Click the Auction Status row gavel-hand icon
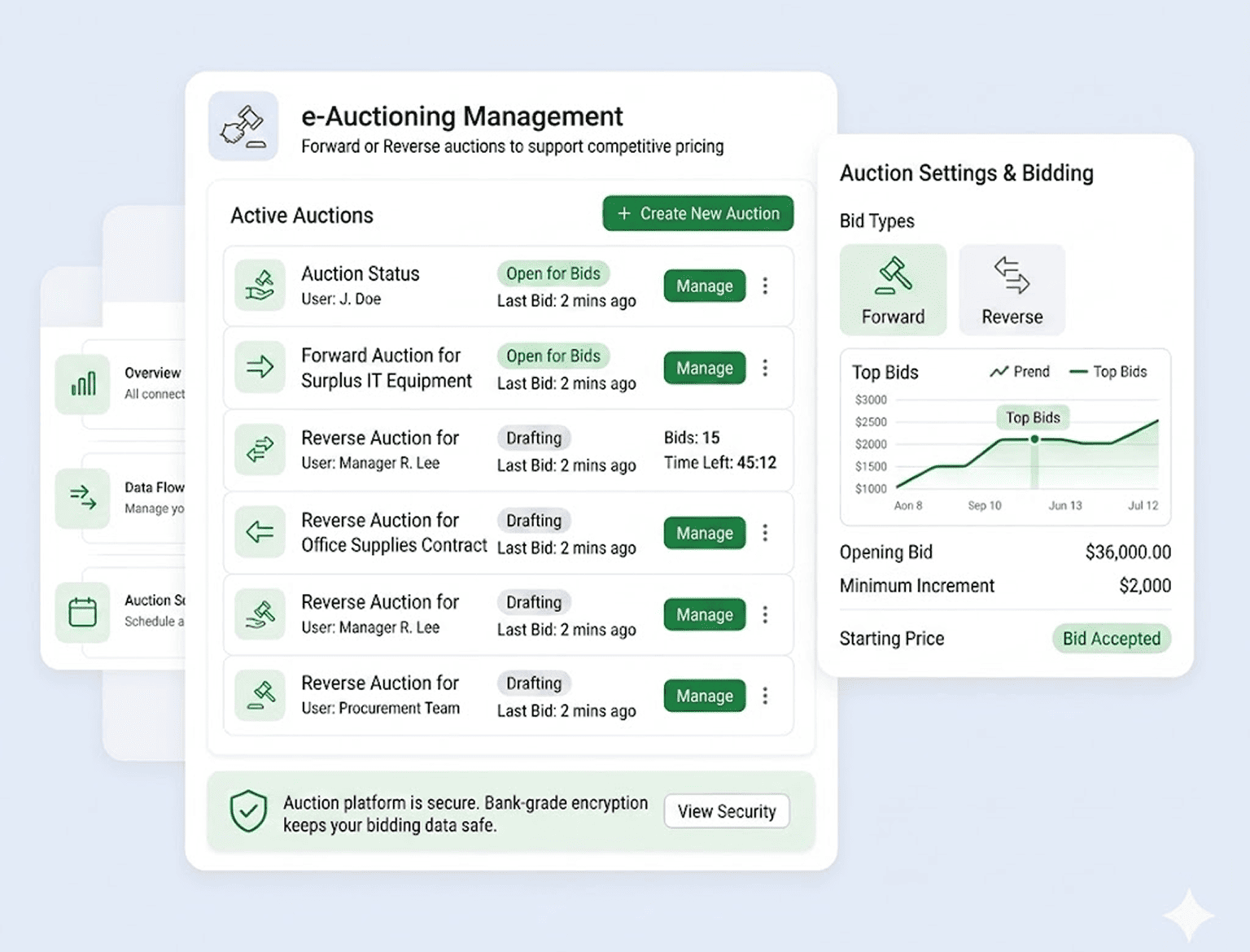The height and width of the screenshot is (952, 1250). pos(260,286)
